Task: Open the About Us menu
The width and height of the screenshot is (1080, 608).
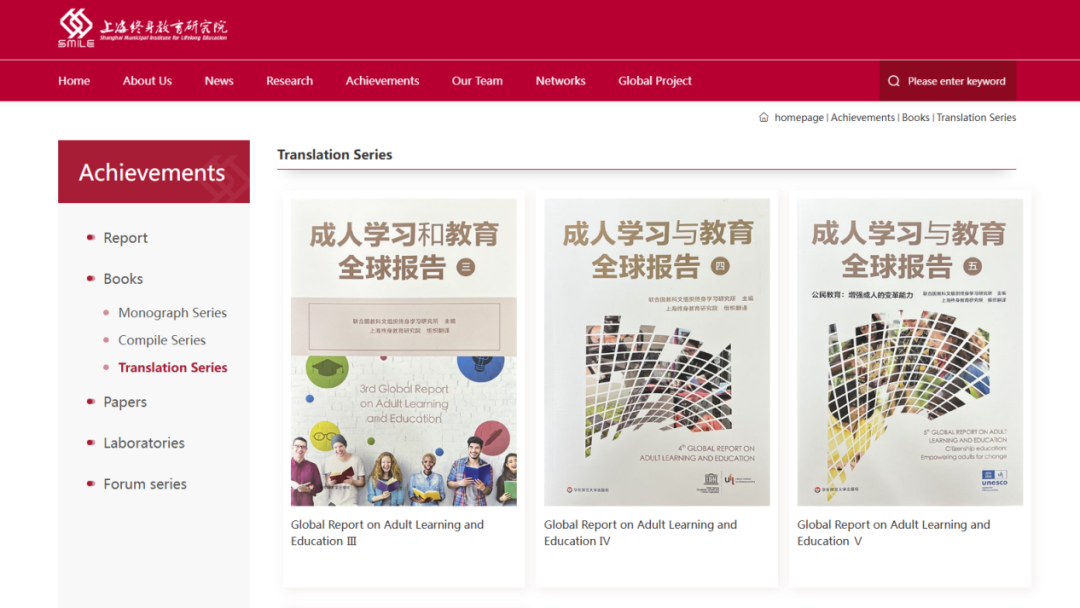Action: 147,81
